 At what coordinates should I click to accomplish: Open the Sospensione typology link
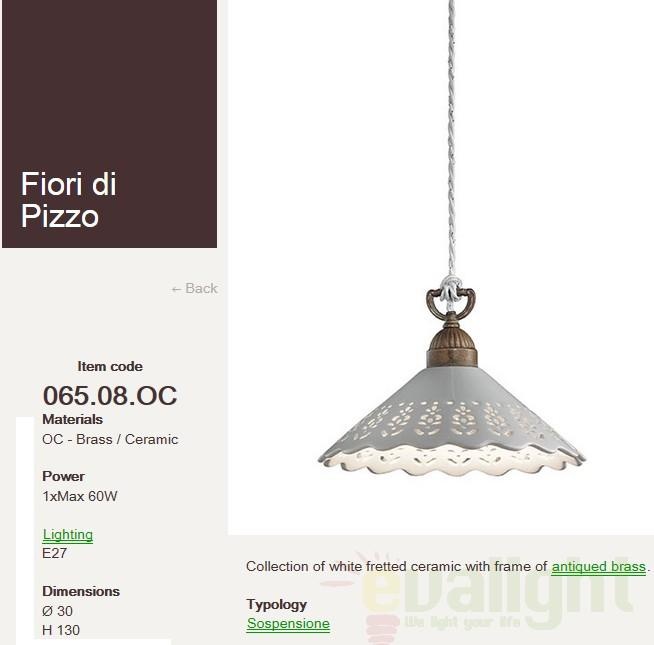tap(288, 624)
